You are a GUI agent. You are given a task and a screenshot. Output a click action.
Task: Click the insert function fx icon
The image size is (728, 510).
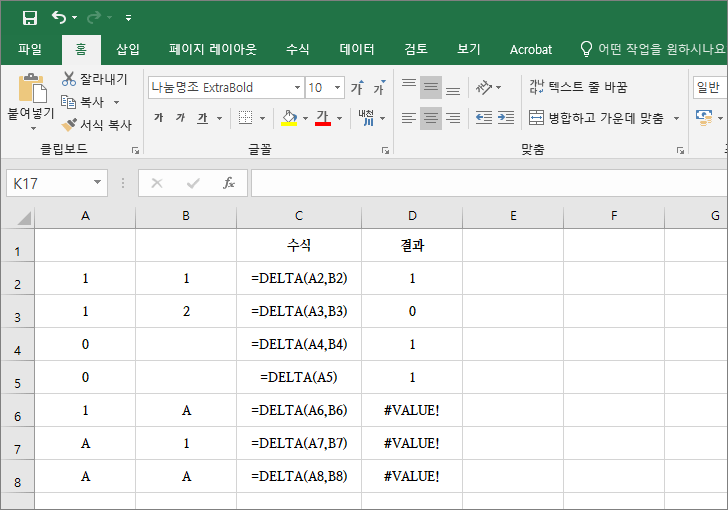[x=229, y=183]
